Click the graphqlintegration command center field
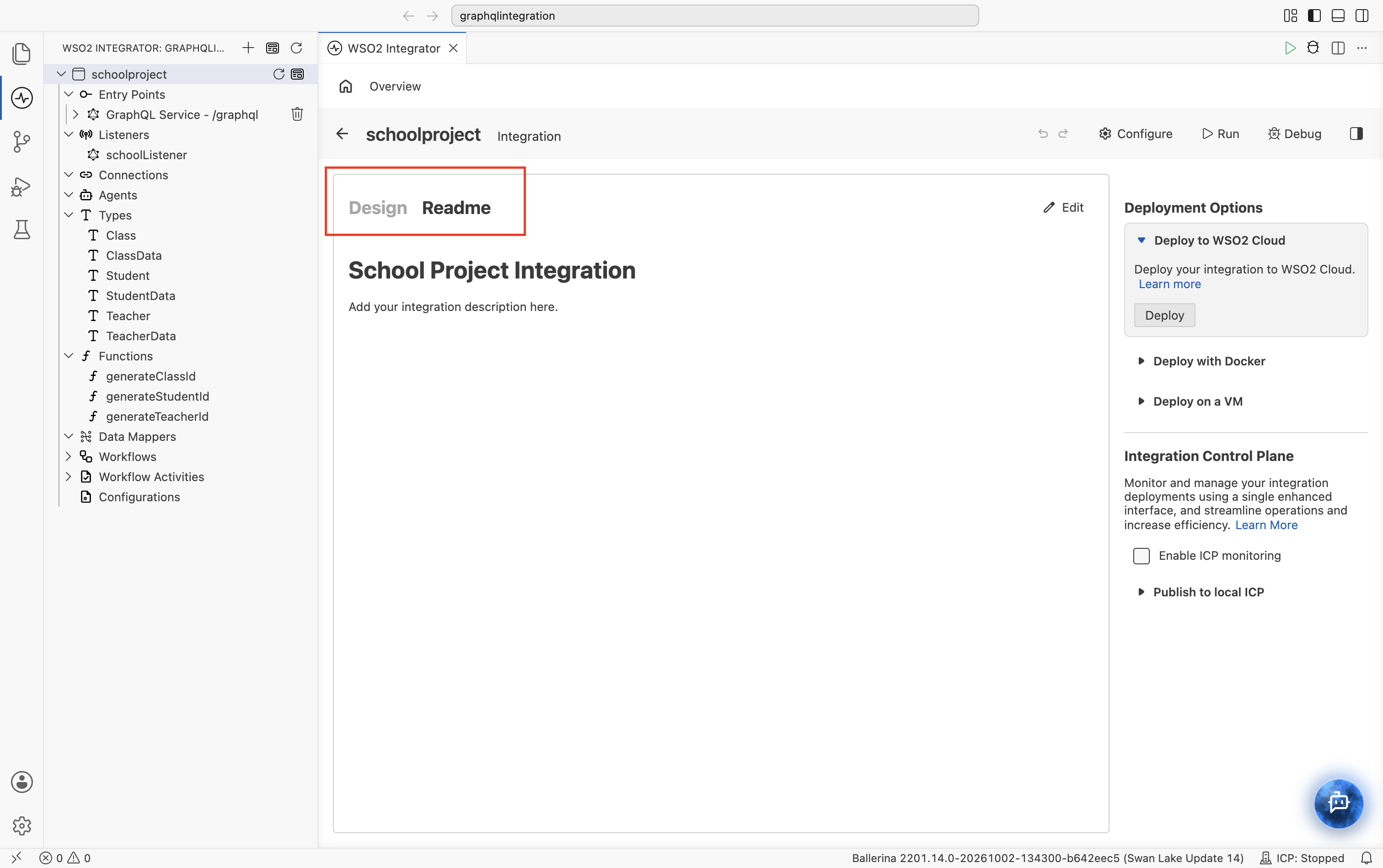 (715, 16)
